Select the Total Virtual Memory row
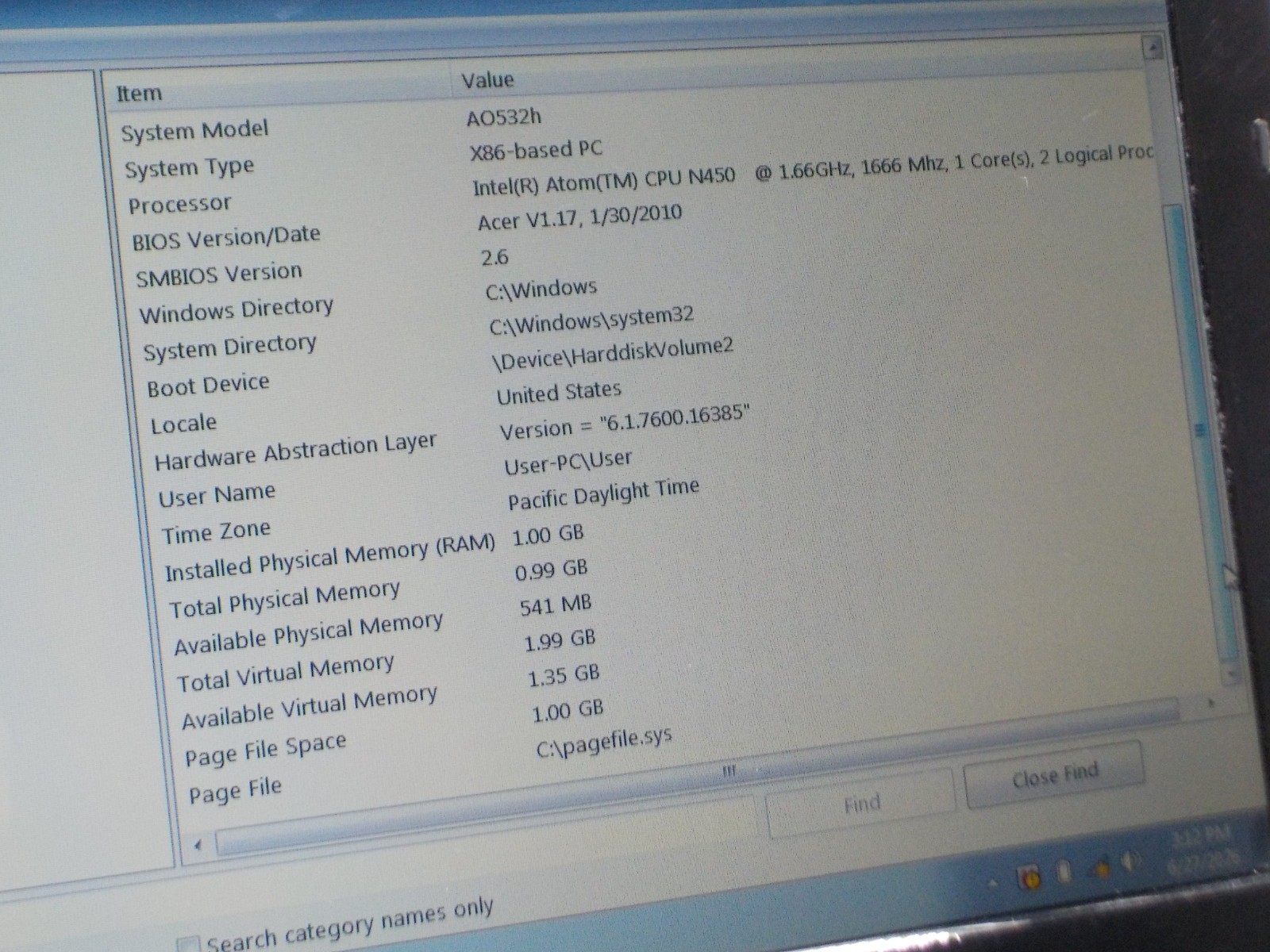The image size is (1270, 952). click(285, 674)
